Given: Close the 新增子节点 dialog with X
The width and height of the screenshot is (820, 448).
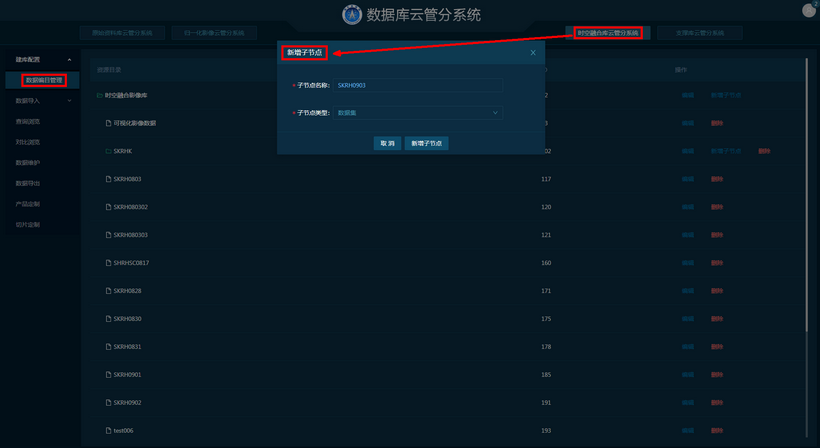Looking at the screenshot, I should [533, 52].
